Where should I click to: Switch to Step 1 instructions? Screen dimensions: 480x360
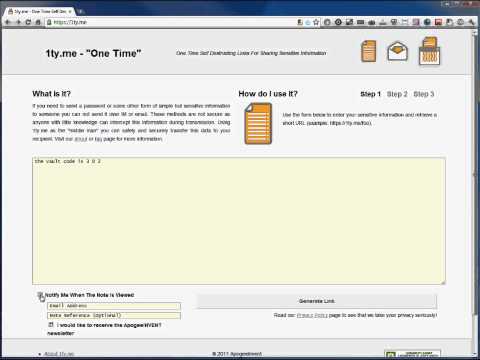coord(370,94)
